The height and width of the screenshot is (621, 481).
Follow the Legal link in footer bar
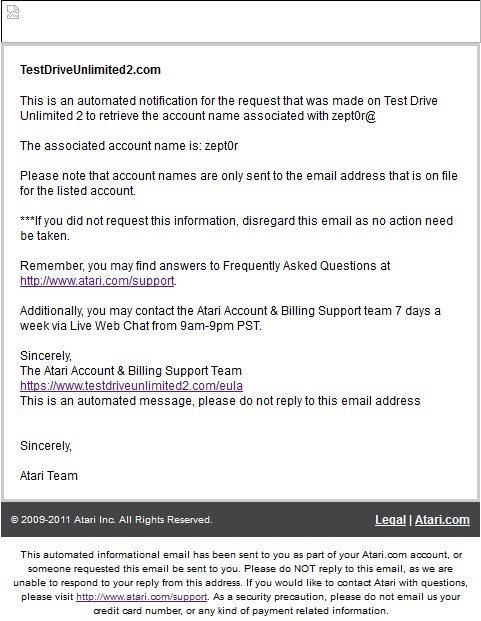(x=390, y=520)
